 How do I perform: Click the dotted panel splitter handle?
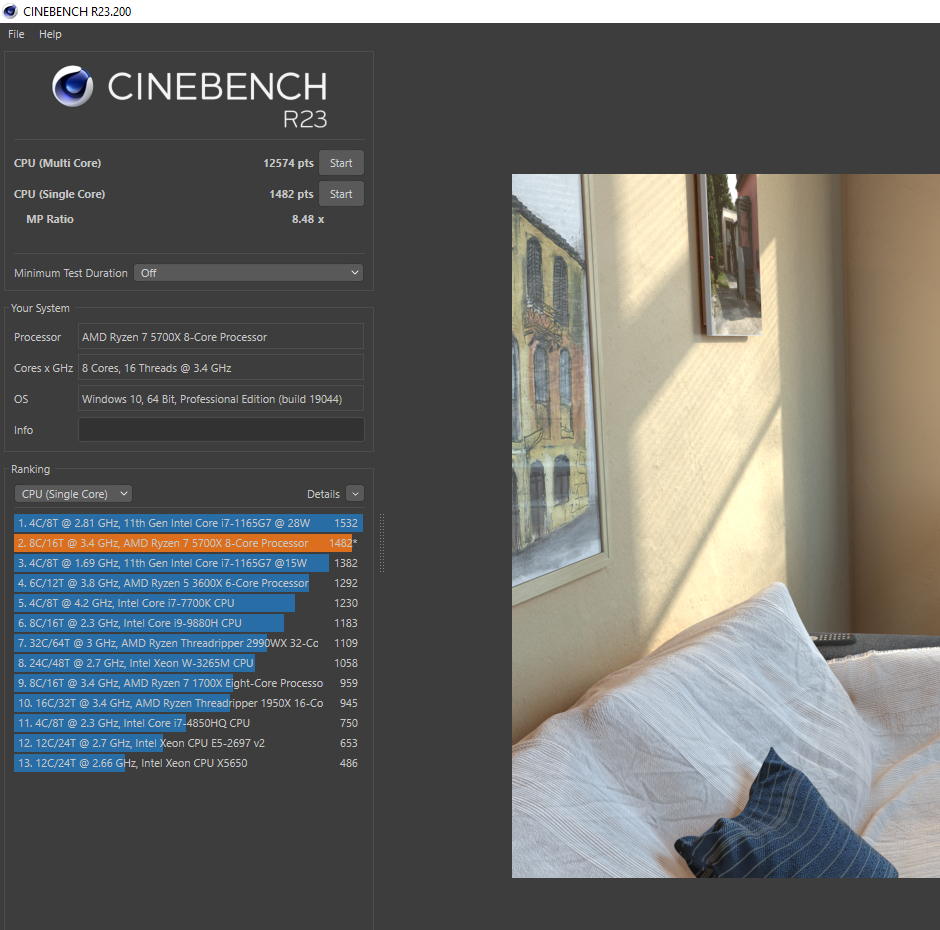(382, 543)
